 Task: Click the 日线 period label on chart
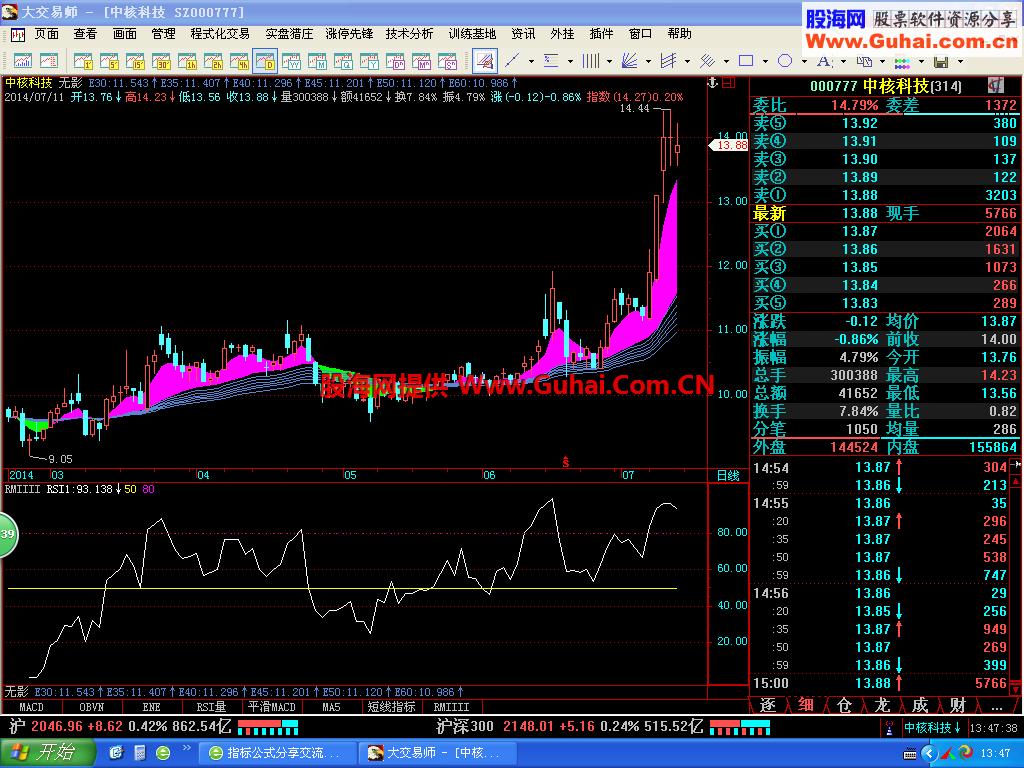tap(728, 475)
